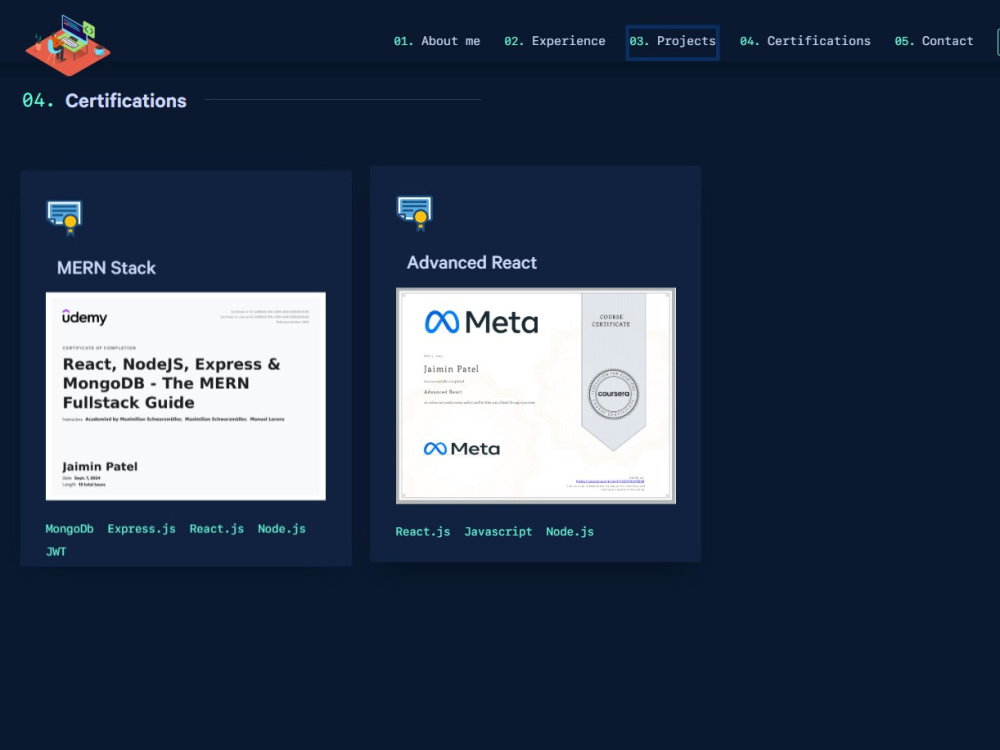Screen dimensions: 1000x750
Task: Go to the Experience section link
Action: [x=555, y=41]
